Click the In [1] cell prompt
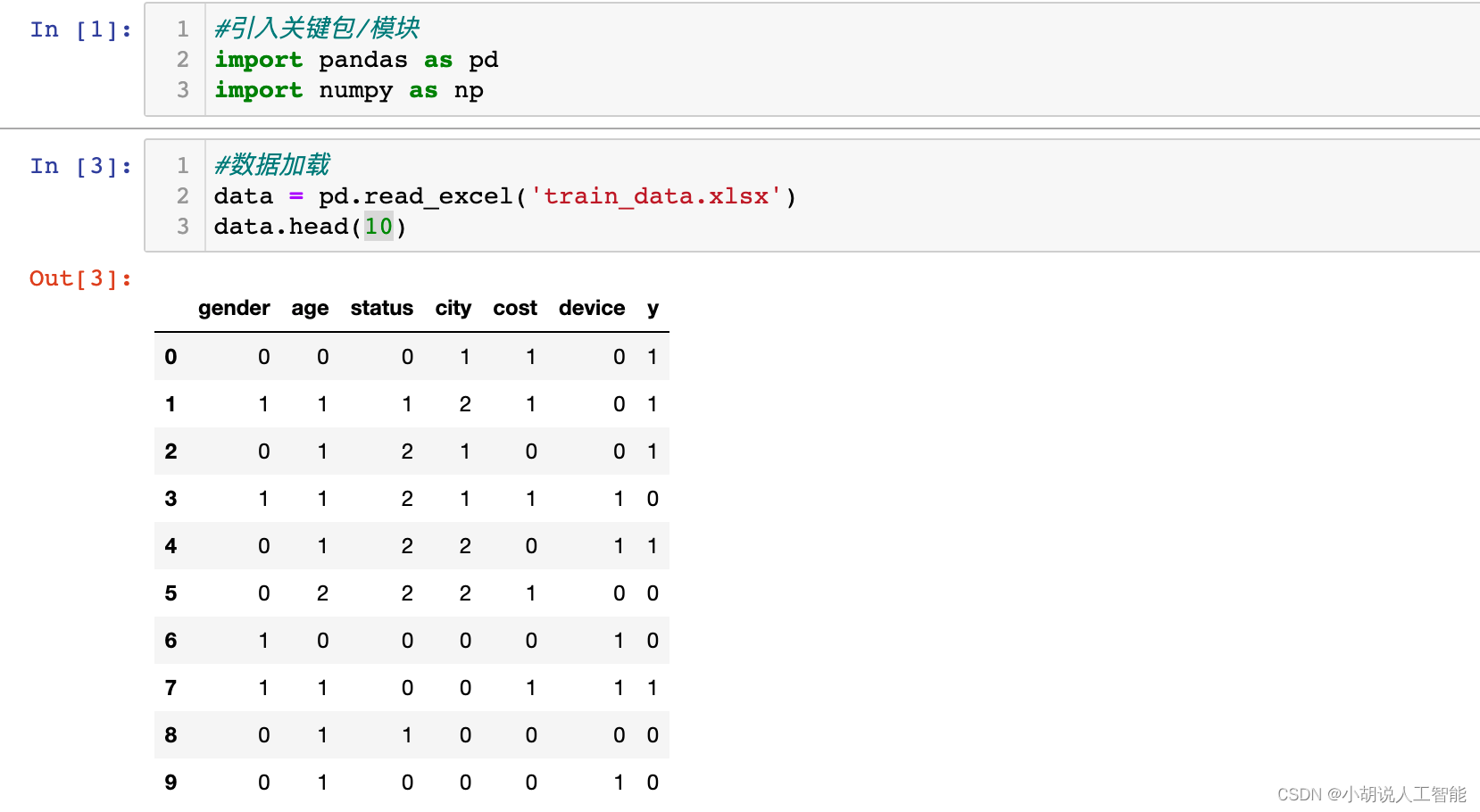Viewport: 1480px width, 812px height. click(81, 29)
